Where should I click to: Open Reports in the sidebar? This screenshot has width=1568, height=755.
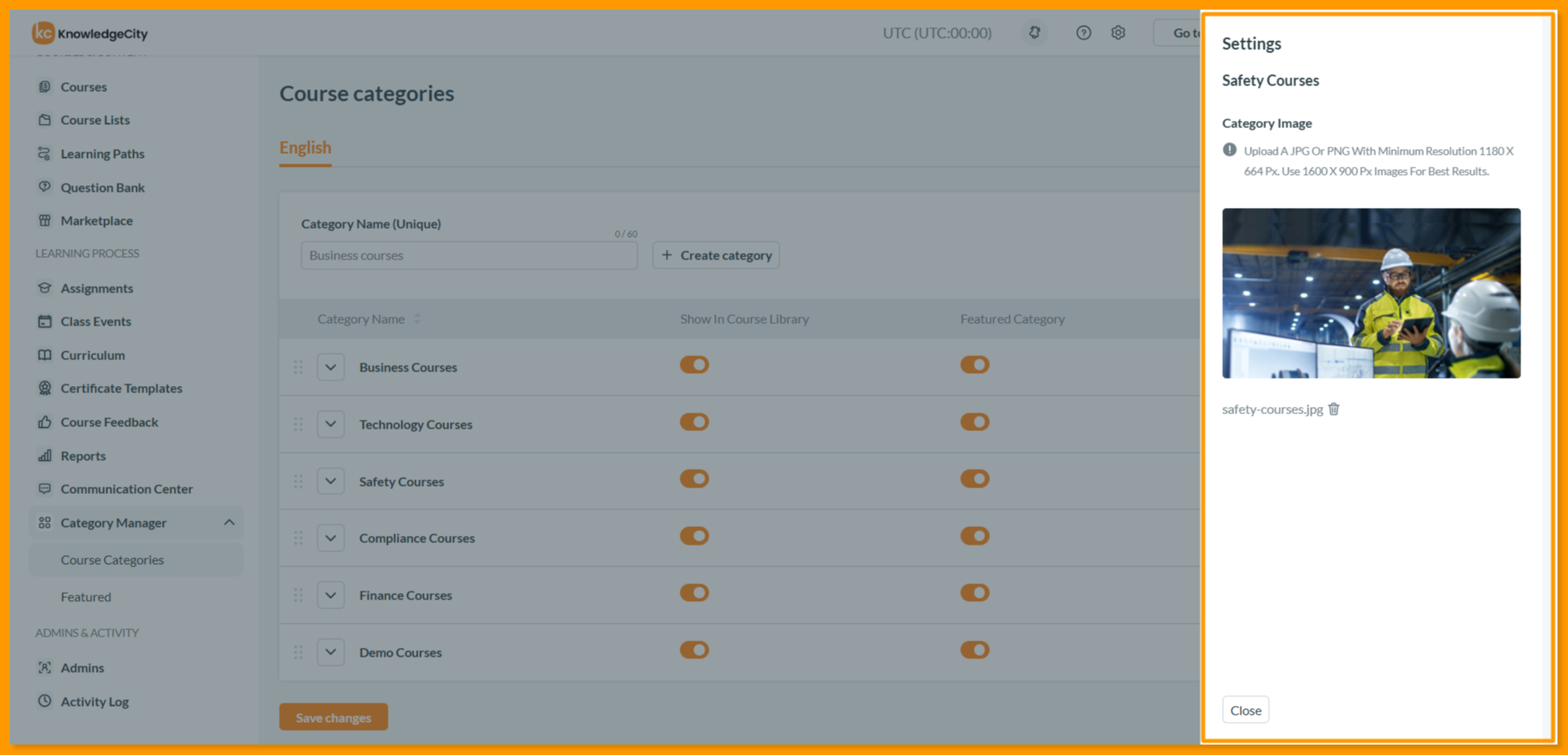83,455
